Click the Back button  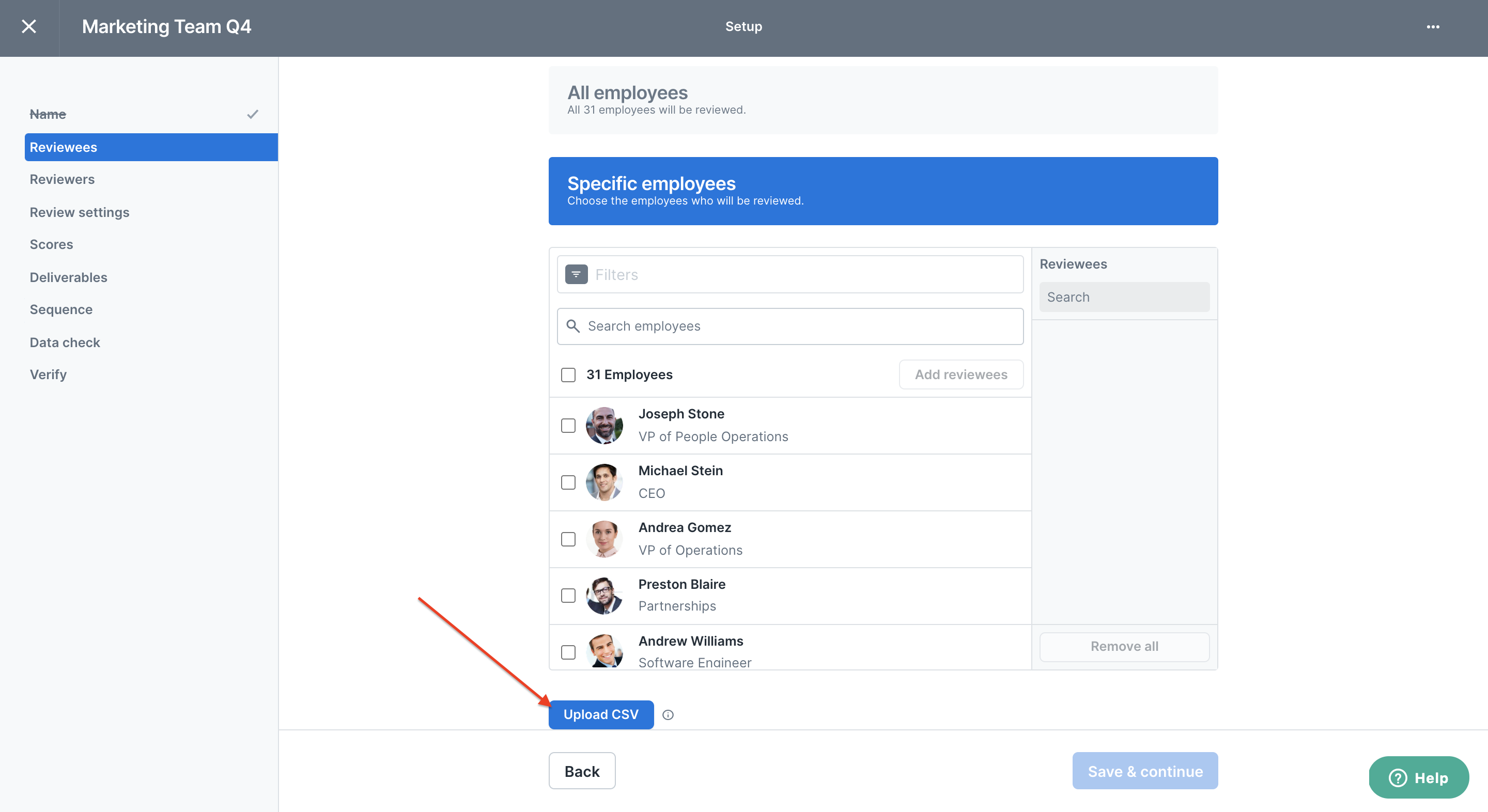582,771
